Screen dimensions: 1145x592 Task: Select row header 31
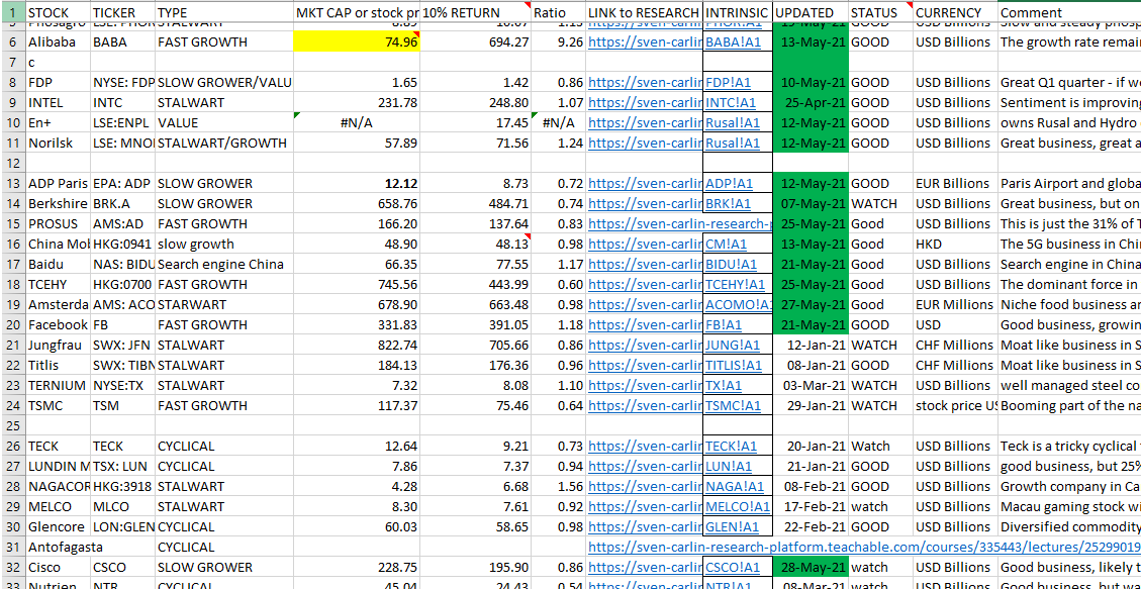12,547
